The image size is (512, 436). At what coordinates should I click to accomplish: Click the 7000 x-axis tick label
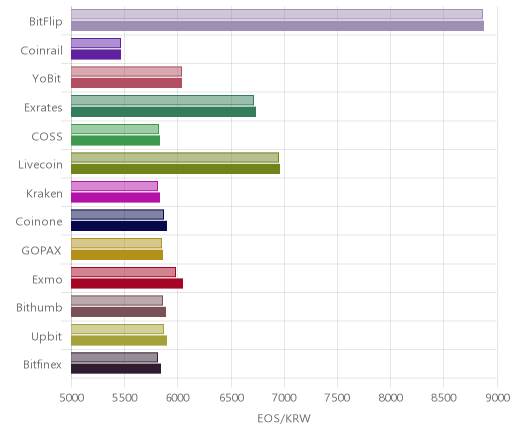284,398
